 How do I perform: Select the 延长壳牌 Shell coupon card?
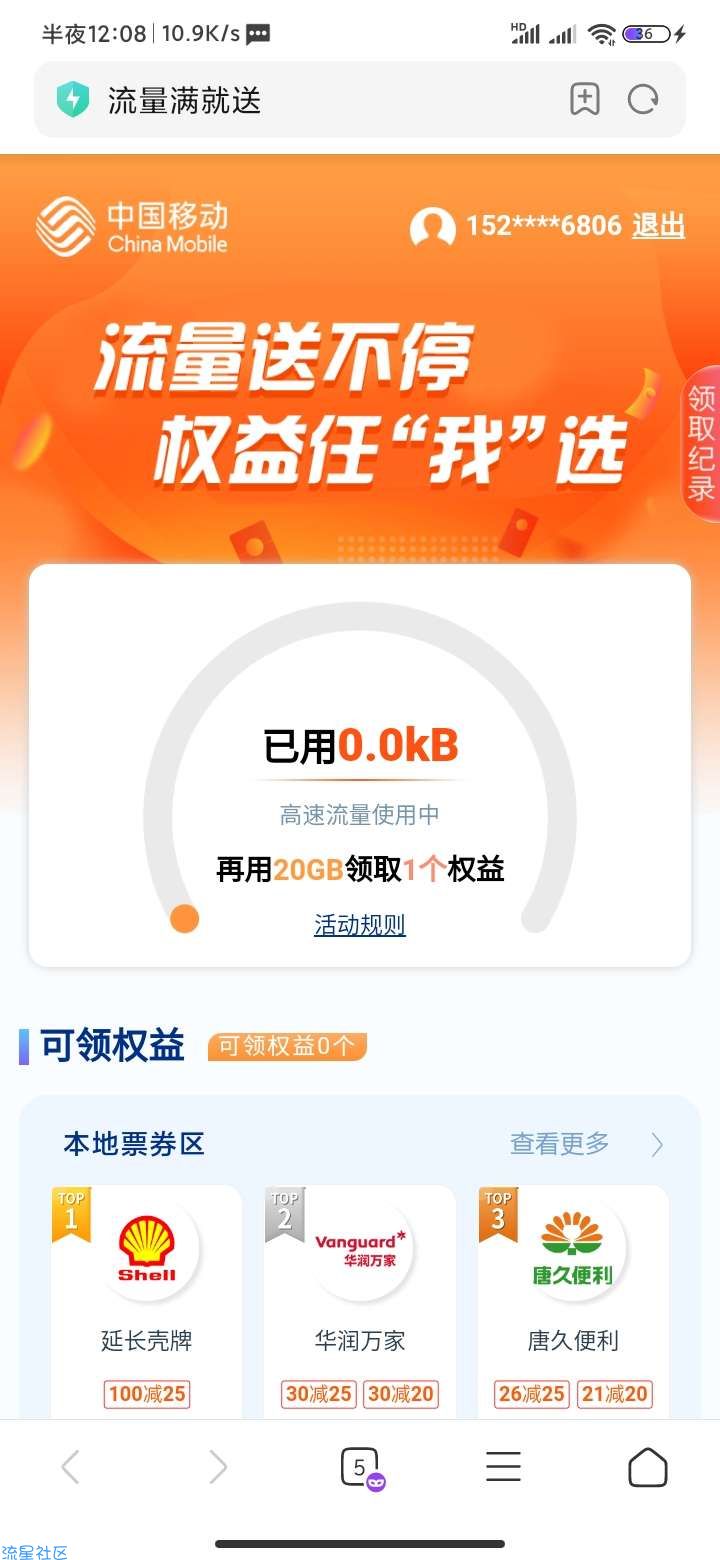146,1302
